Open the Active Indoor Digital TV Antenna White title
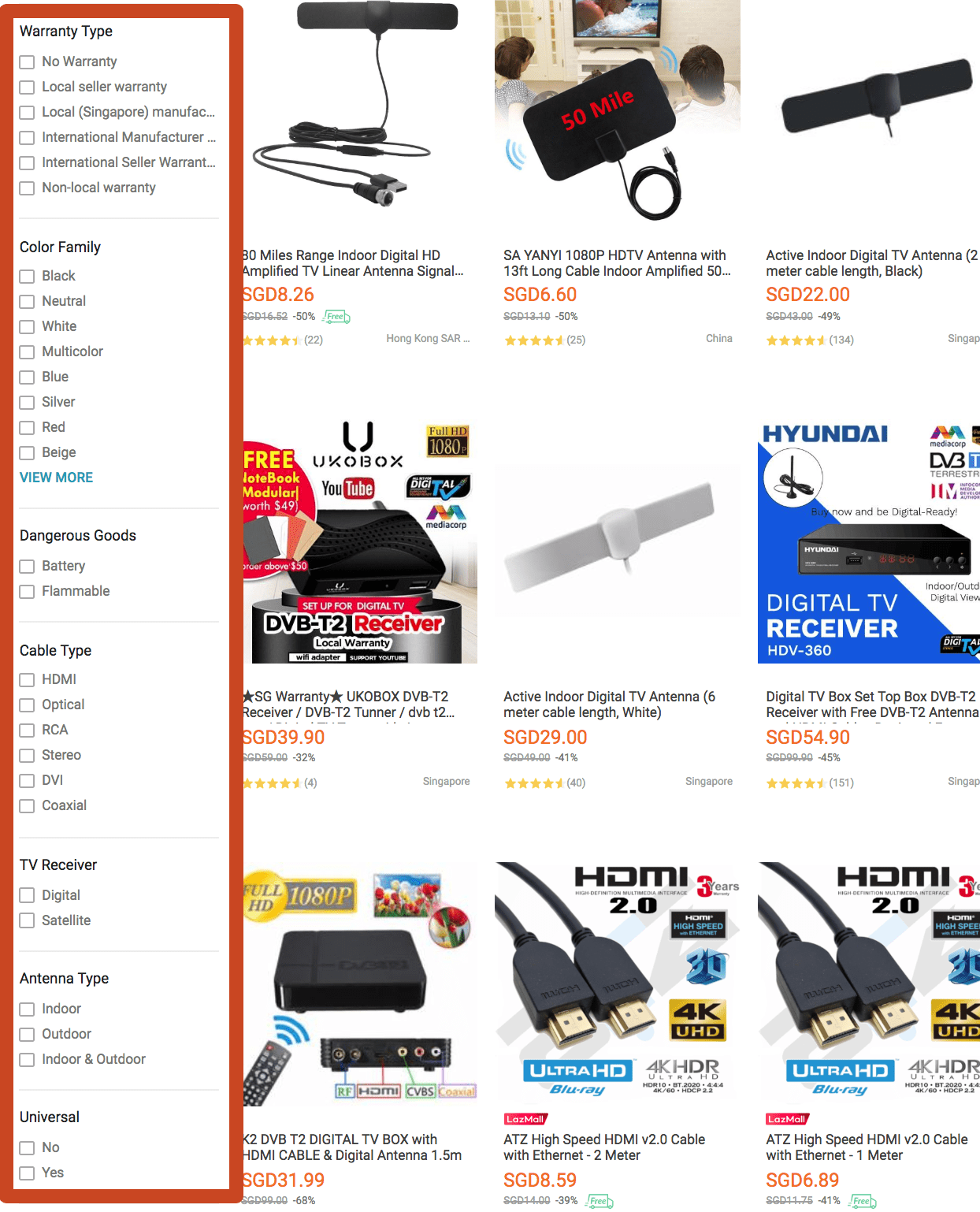This screenshot has width=980, height=1212. (610, 705)
